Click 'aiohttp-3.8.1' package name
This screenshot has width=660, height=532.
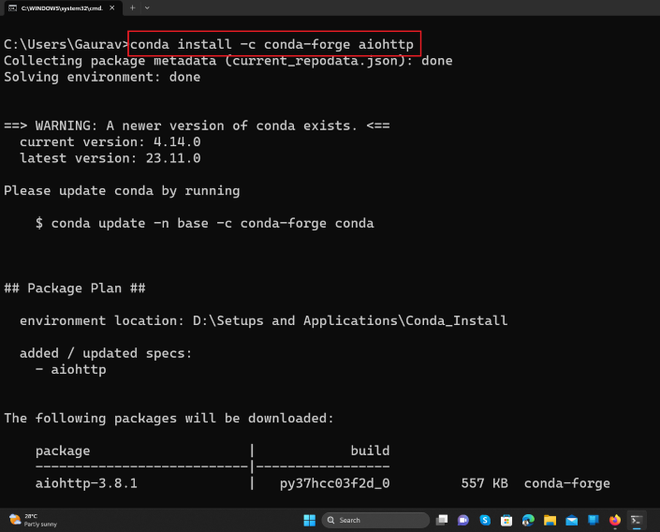click(x=86, y=483)
